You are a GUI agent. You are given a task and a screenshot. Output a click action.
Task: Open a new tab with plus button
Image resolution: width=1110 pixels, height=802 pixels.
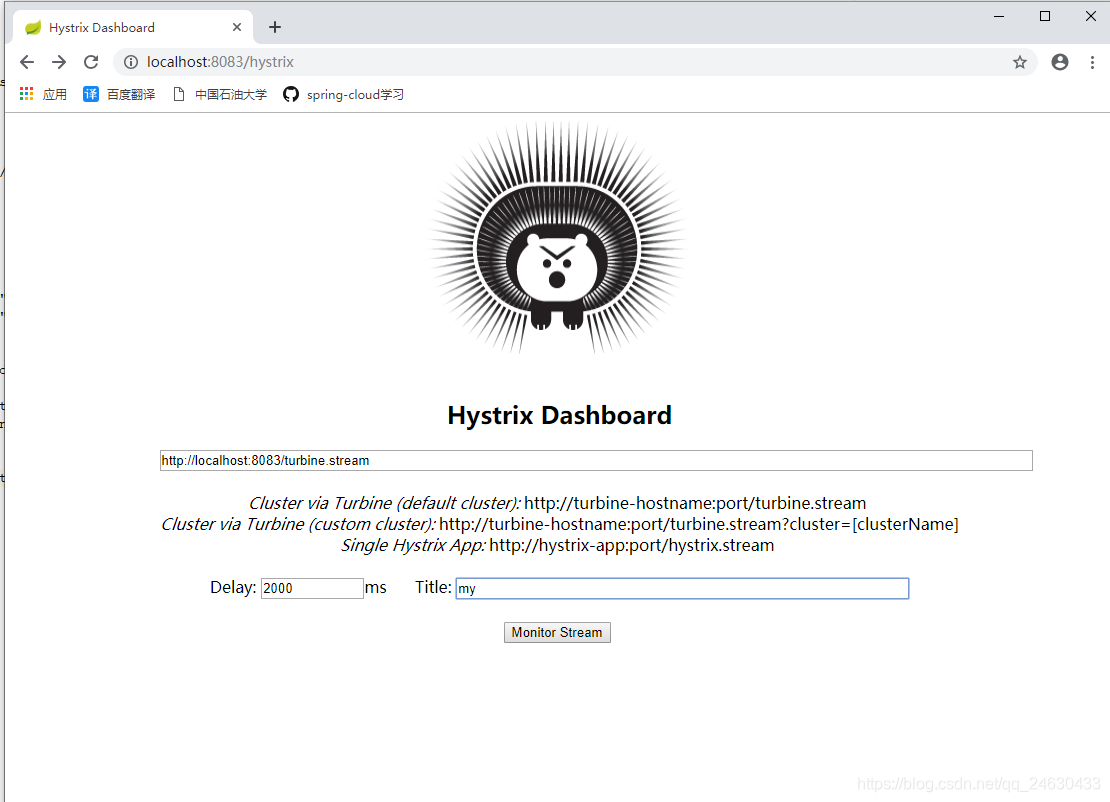coord(275,27)
